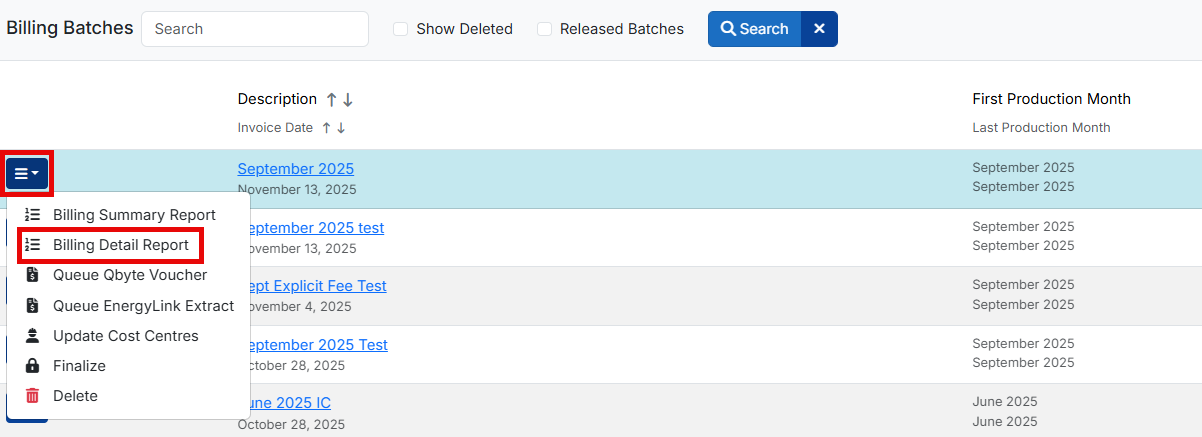Select the Finalize menu option
Screen dimensions: 1202x437
(79, 366)
